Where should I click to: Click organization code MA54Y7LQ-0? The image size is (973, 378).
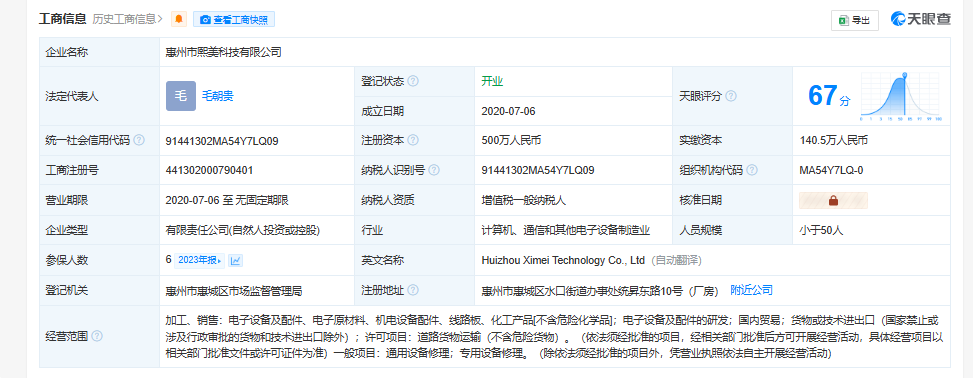(832, 170)
